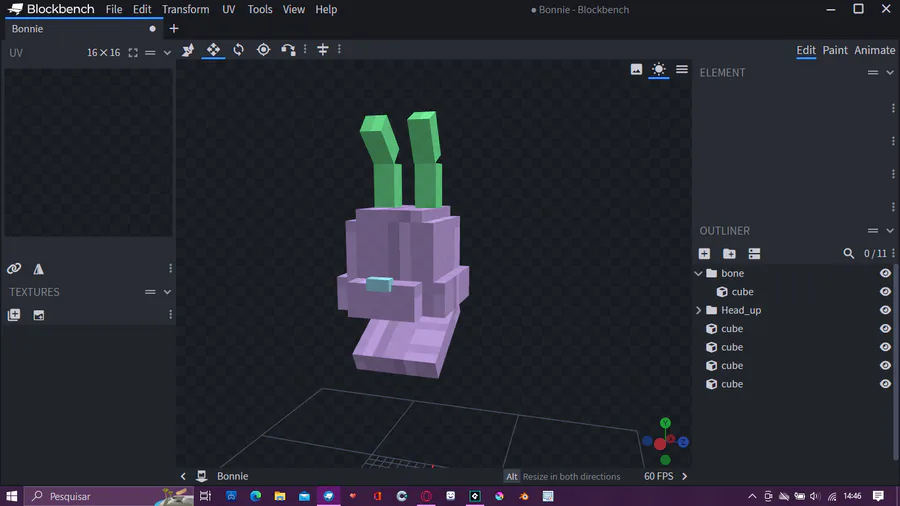The width and height of the screenshot is (900, 506).
Task: Hide the bone group via eye icon
Action: (885, 274)
